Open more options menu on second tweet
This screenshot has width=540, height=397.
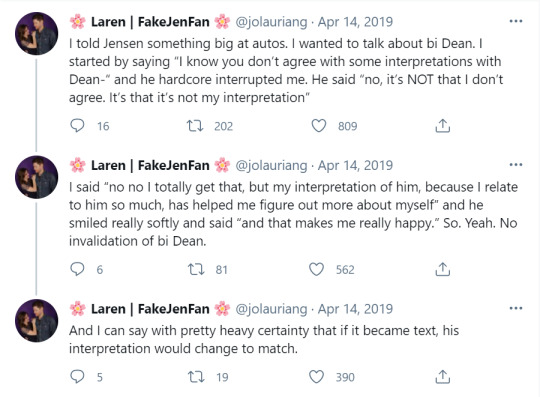(516, 165)
